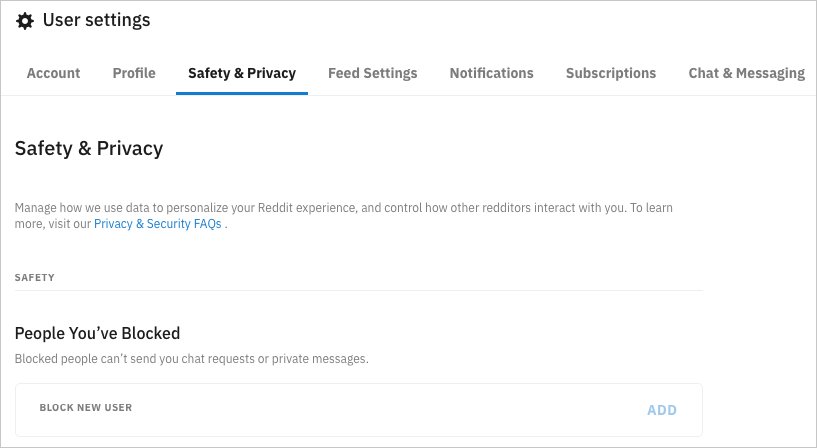Open the Privacy & Security FAQs link
This screenshot has height=448, width=817.
[158, 225]
